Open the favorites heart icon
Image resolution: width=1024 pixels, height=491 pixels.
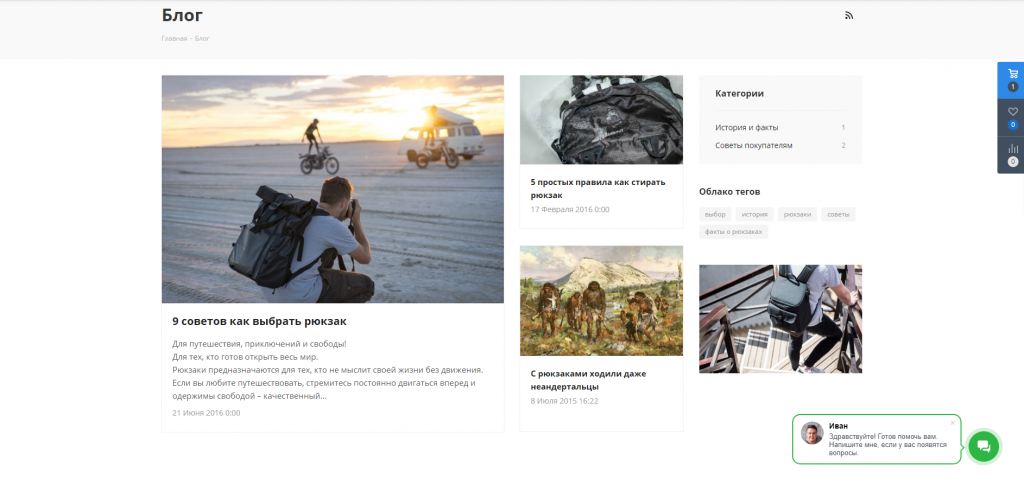coord(1012,112)
